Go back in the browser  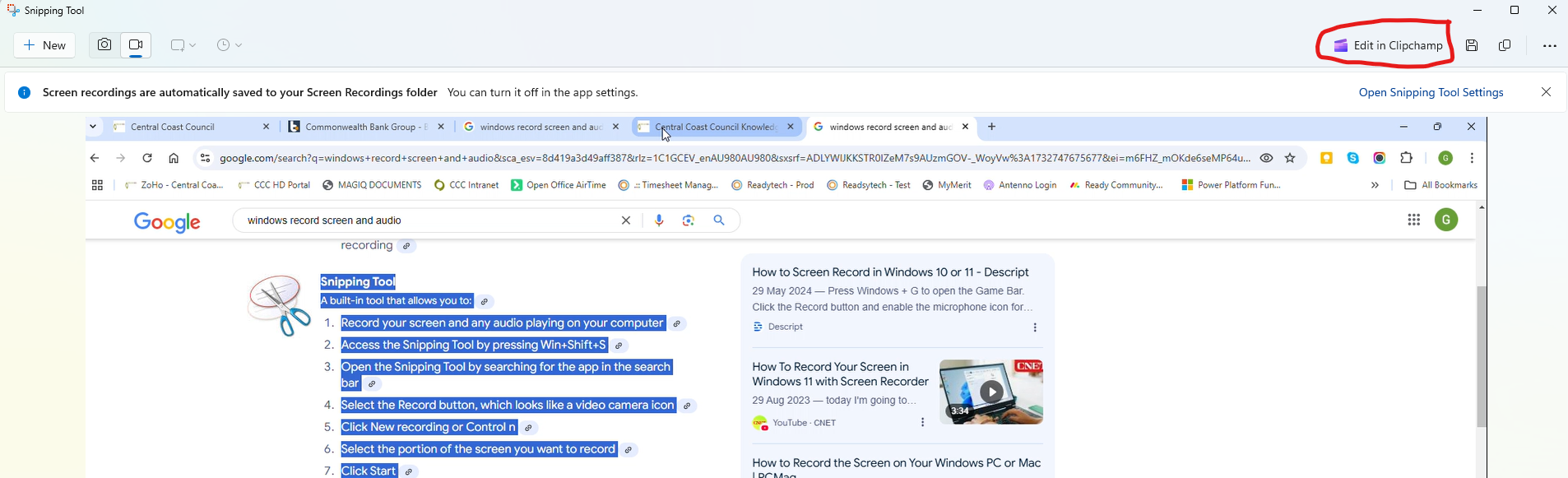(95, 158)
